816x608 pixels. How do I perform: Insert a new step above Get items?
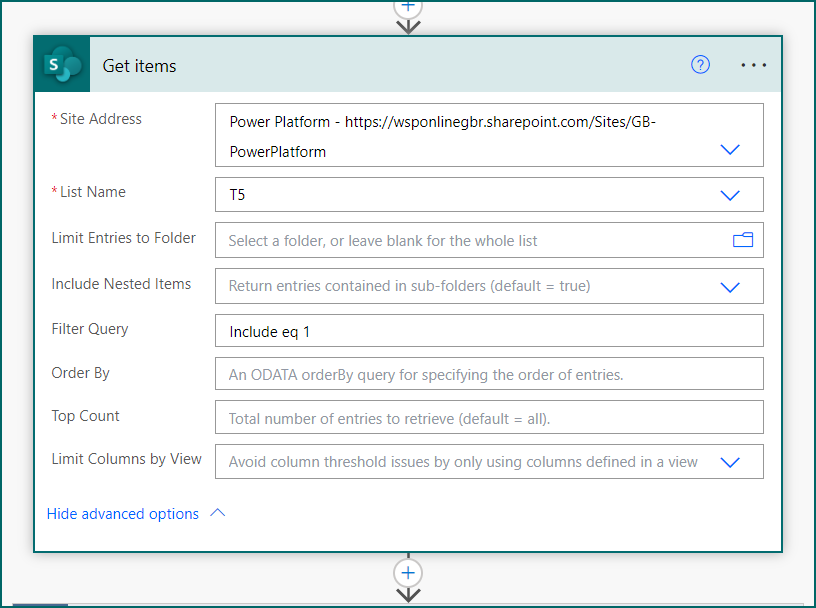(408, 6)
